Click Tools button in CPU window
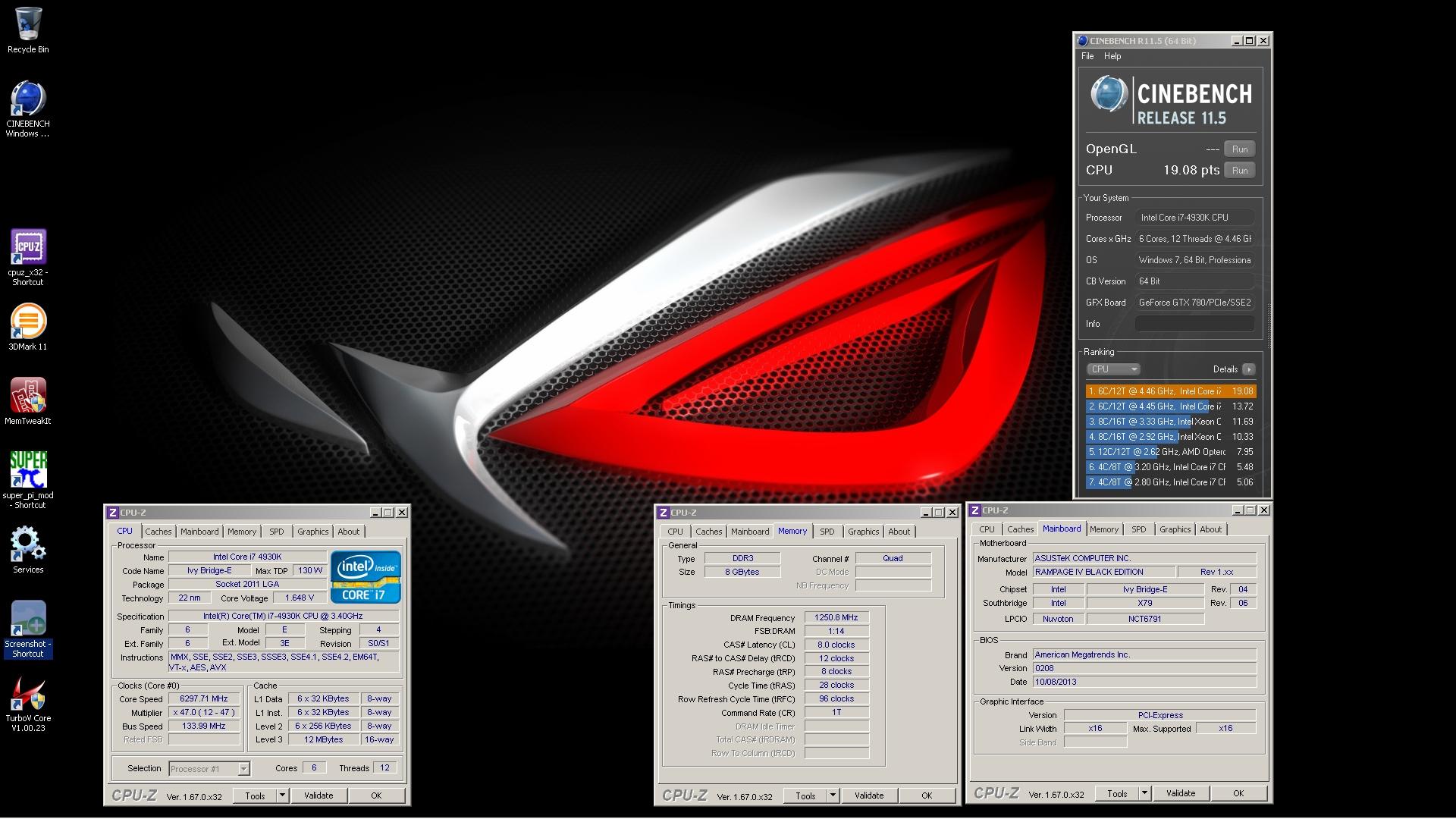The height and width of the screenshot is (819, 1456). (255, 795)
